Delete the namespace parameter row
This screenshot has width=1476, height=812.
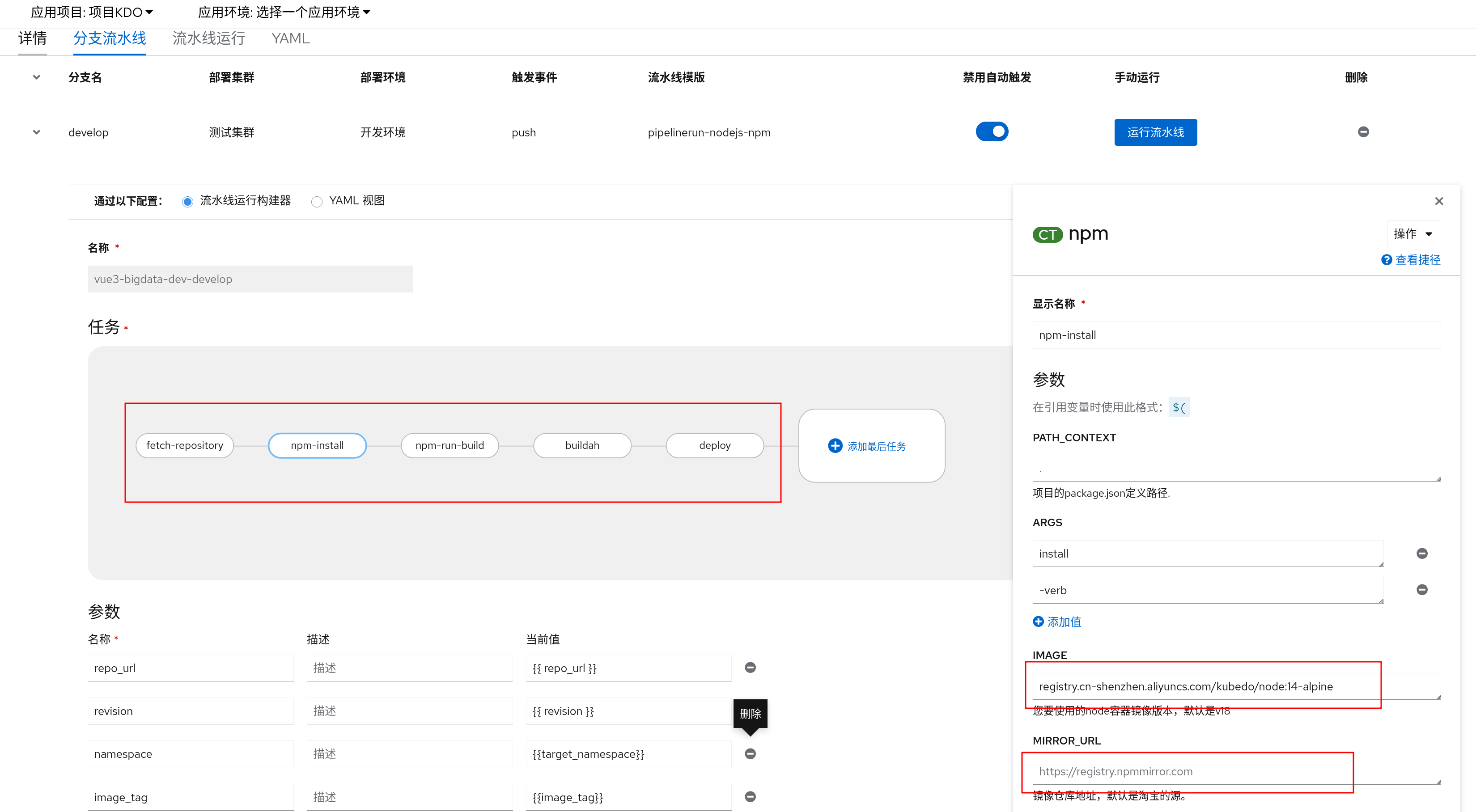tap(750, 753)
